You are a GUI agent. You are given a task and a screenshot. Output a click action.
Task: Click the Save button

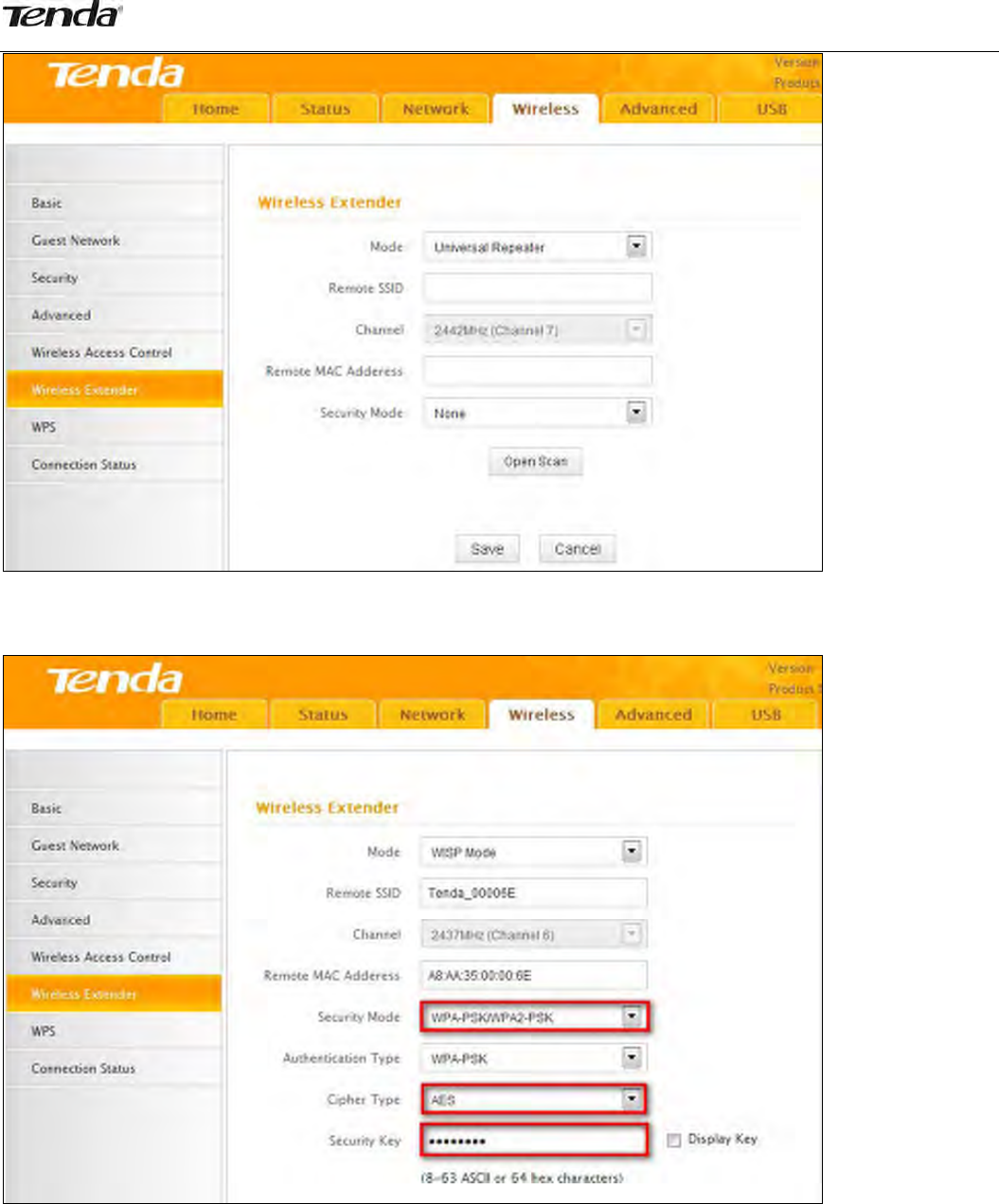[488, 549]
